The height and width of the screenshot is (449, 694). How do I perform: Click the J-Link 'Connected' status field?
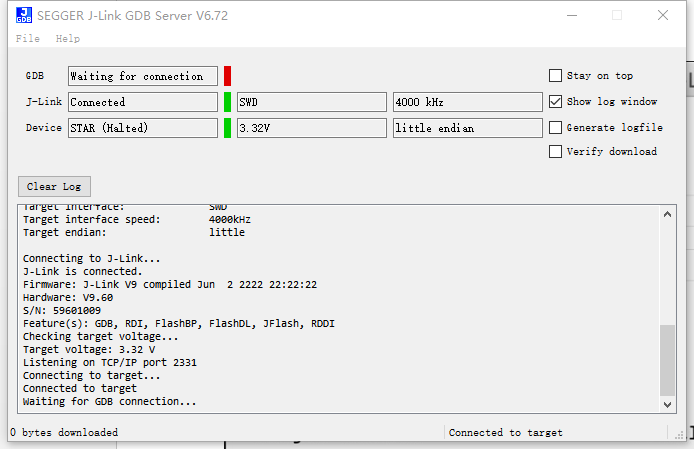[x=143, y=102]
